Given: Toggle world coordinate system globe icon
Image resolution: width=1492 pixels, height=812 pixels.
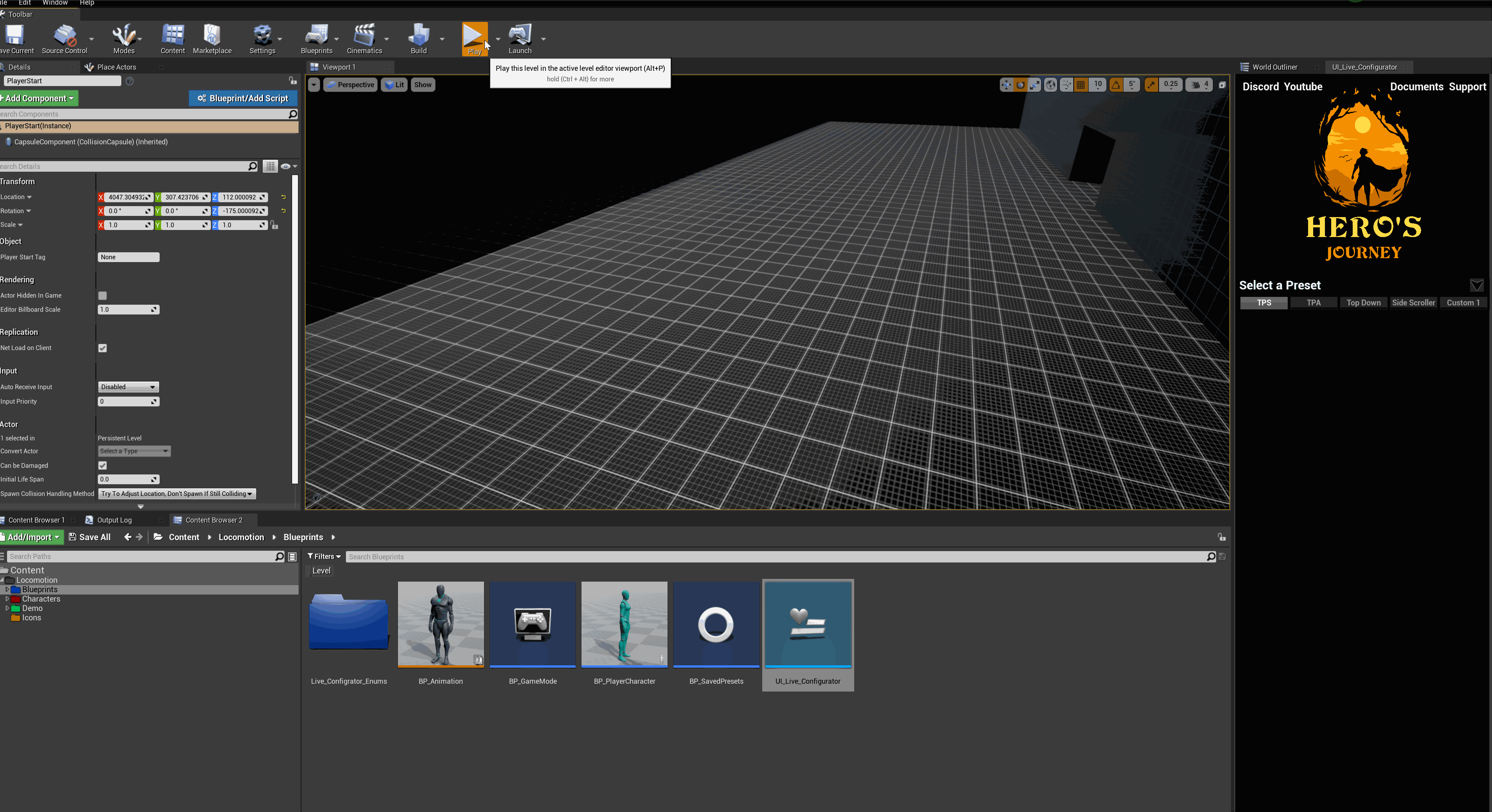Looking at the screenshot, I should click(x=1050, y=85).
